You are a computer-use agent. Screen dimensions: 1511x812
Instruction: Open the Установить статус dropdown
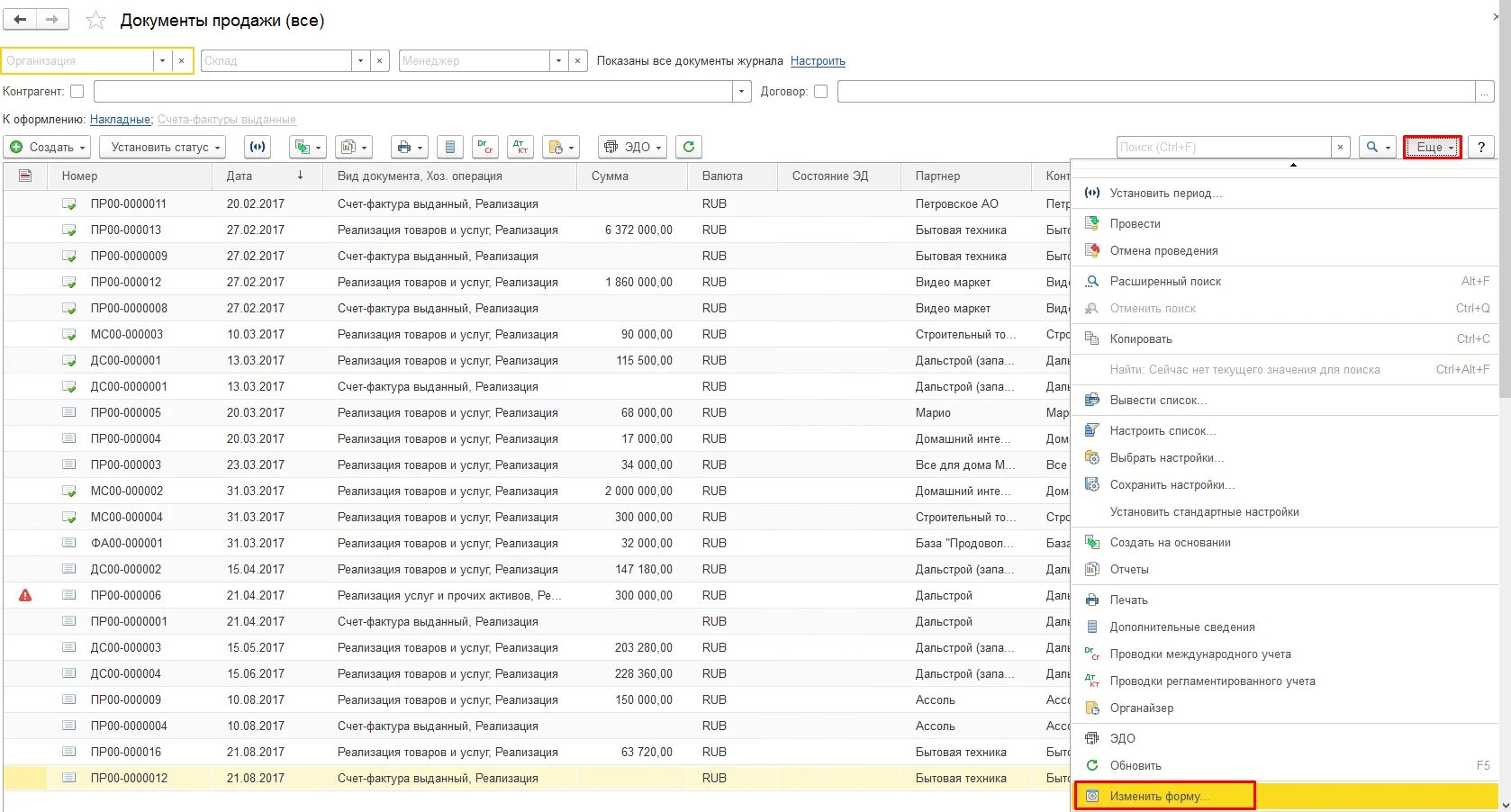(x=162, y=147)
